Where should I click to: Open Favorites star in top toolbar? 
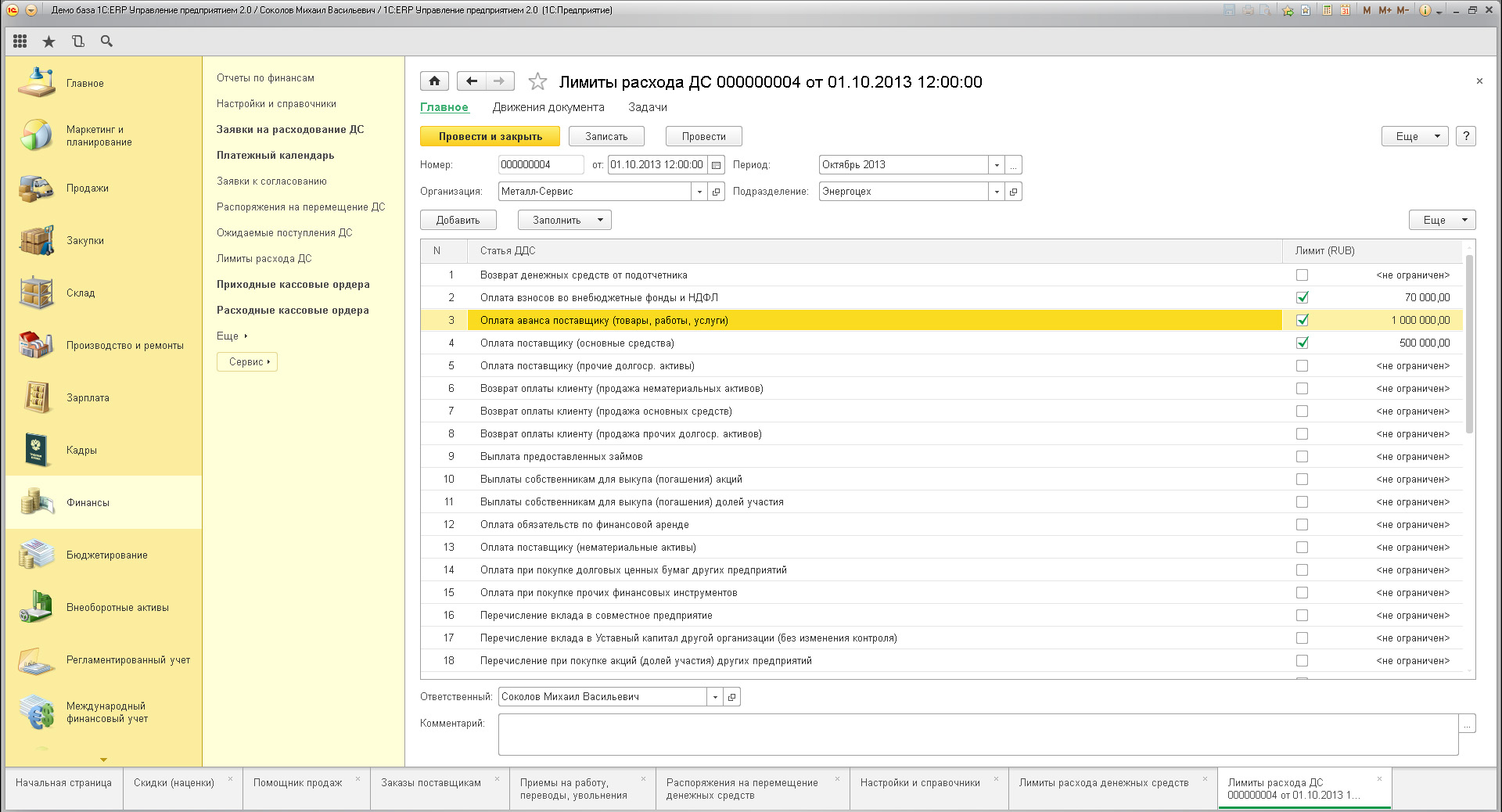click(x=49, y=41)
